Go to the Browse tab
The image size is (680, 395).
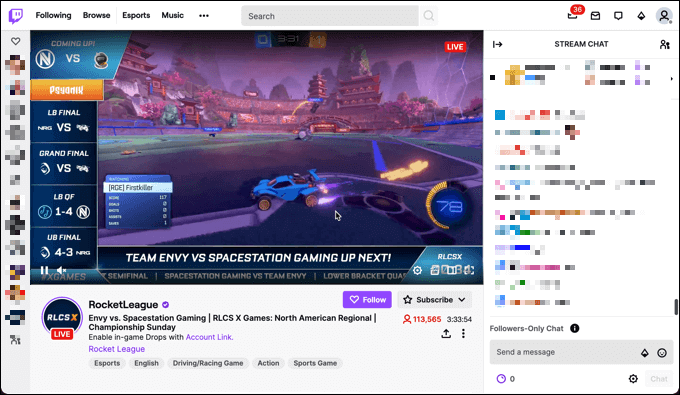pyautogui.click(x=96, y=15)
